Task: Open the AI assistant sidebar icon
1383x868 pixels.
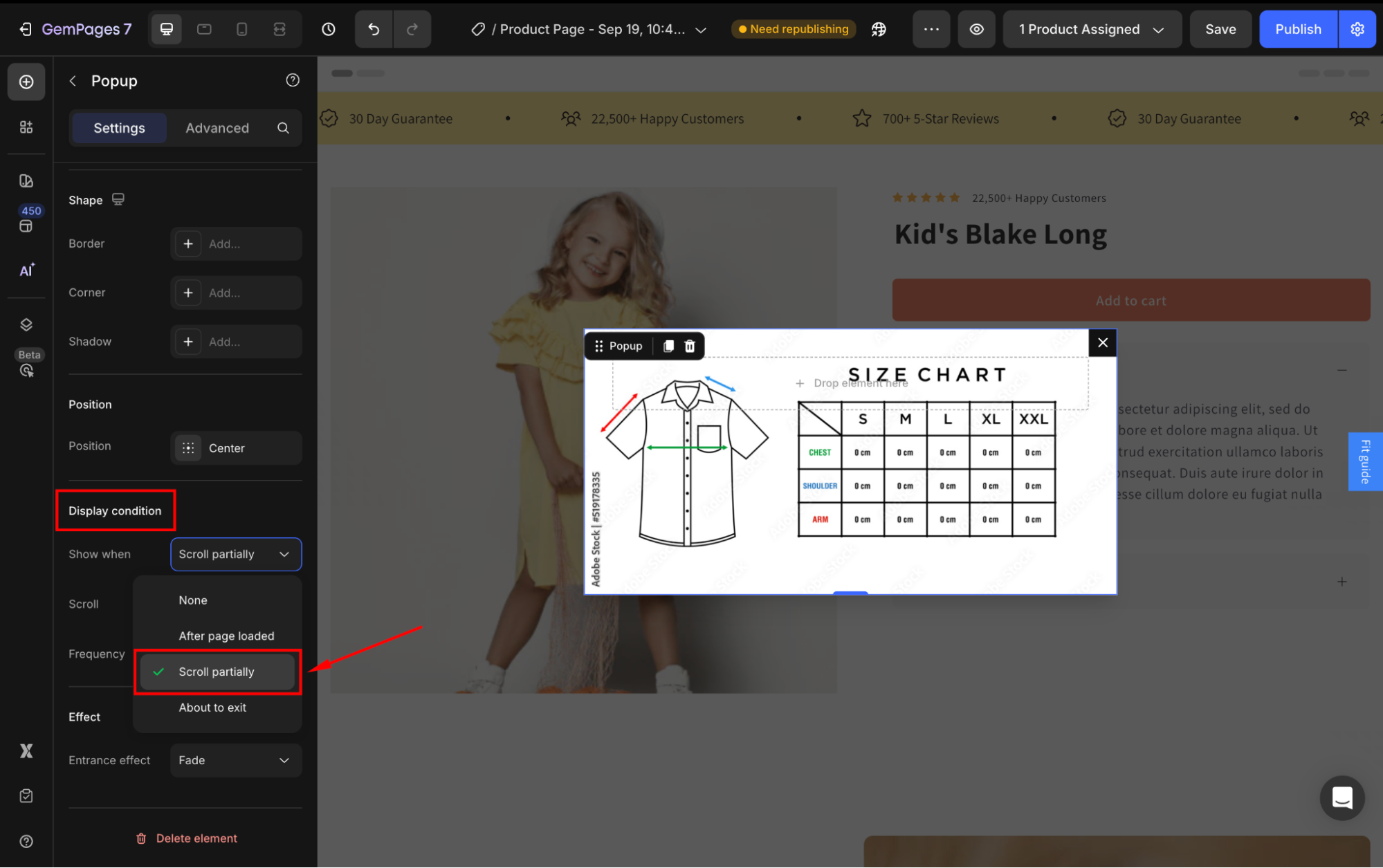Action: 26,270
